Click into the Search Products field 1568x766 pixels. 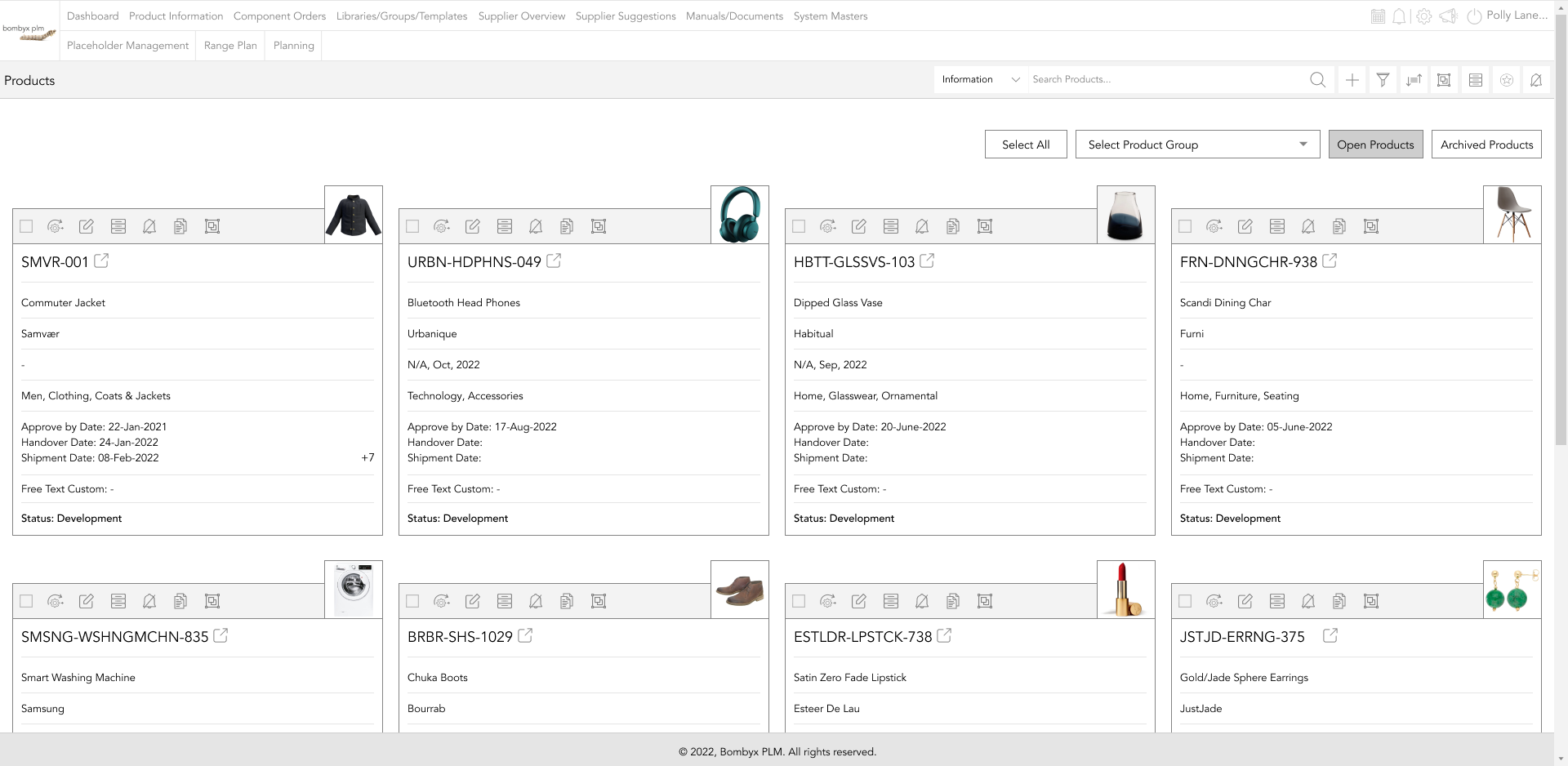tap(1166, 79)
